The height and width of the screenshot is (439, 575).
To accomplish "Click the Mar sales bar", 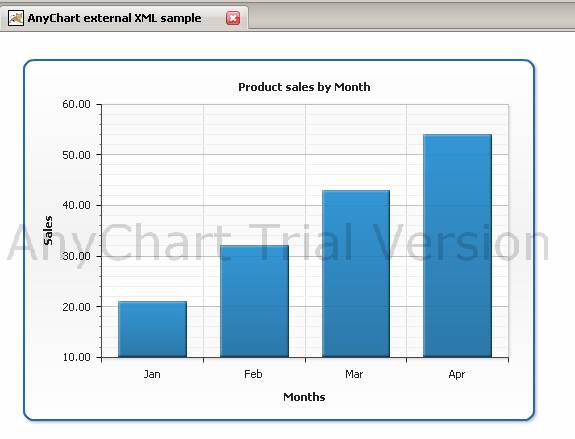I will point(356,274).
